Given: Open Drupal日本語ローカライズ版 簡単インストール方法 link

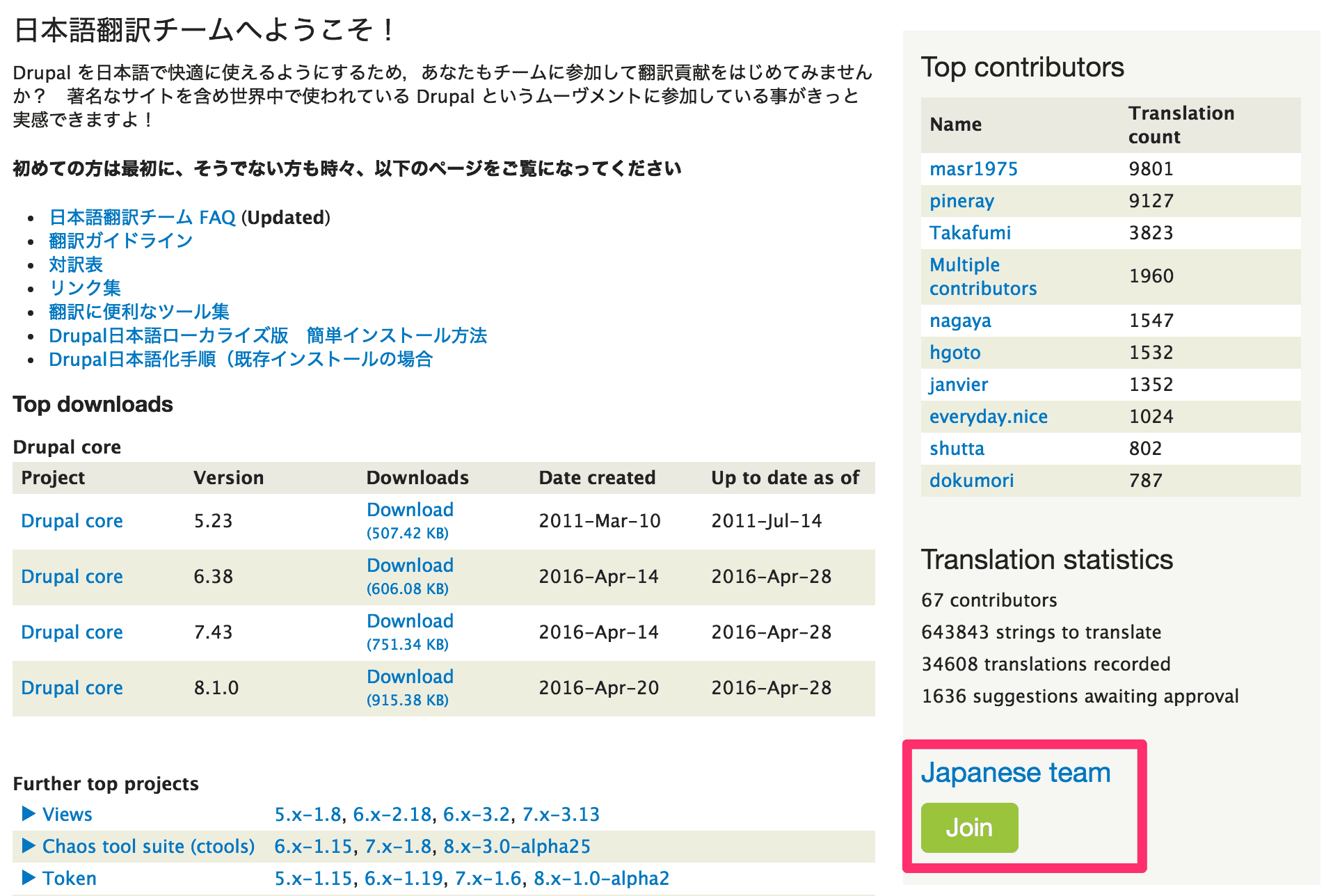Looking at the screenshot, I should (268, 335).
